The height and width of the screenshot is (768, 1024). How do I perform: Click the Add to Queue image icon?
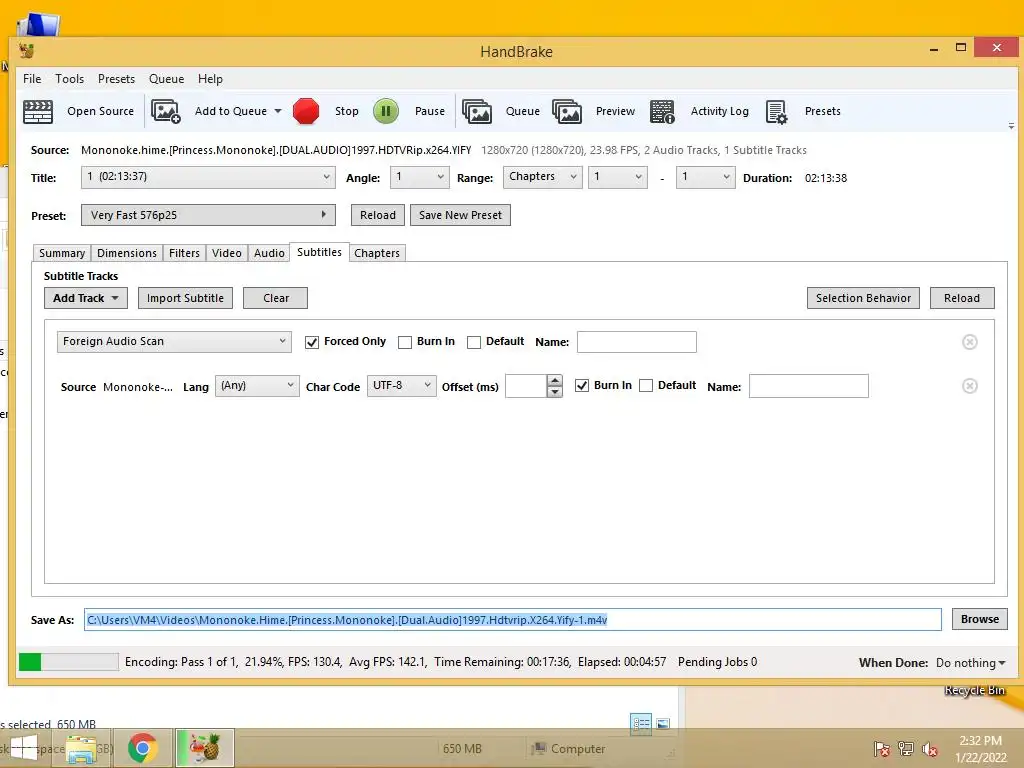pyautogui.click(x=166, y=111)
